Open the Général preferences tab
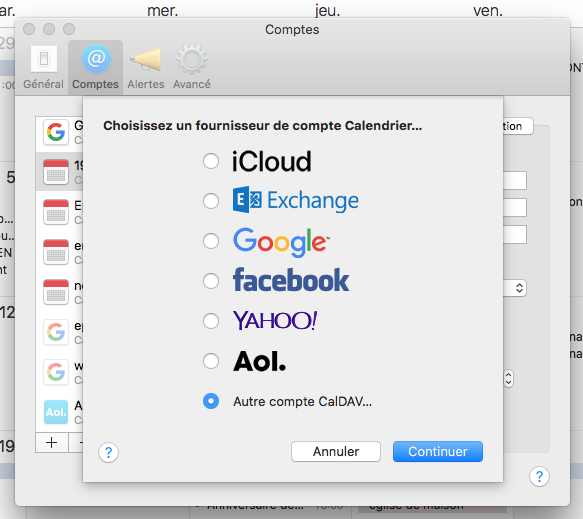The width and height of the screenshot is (583, 519). [44, 67]
